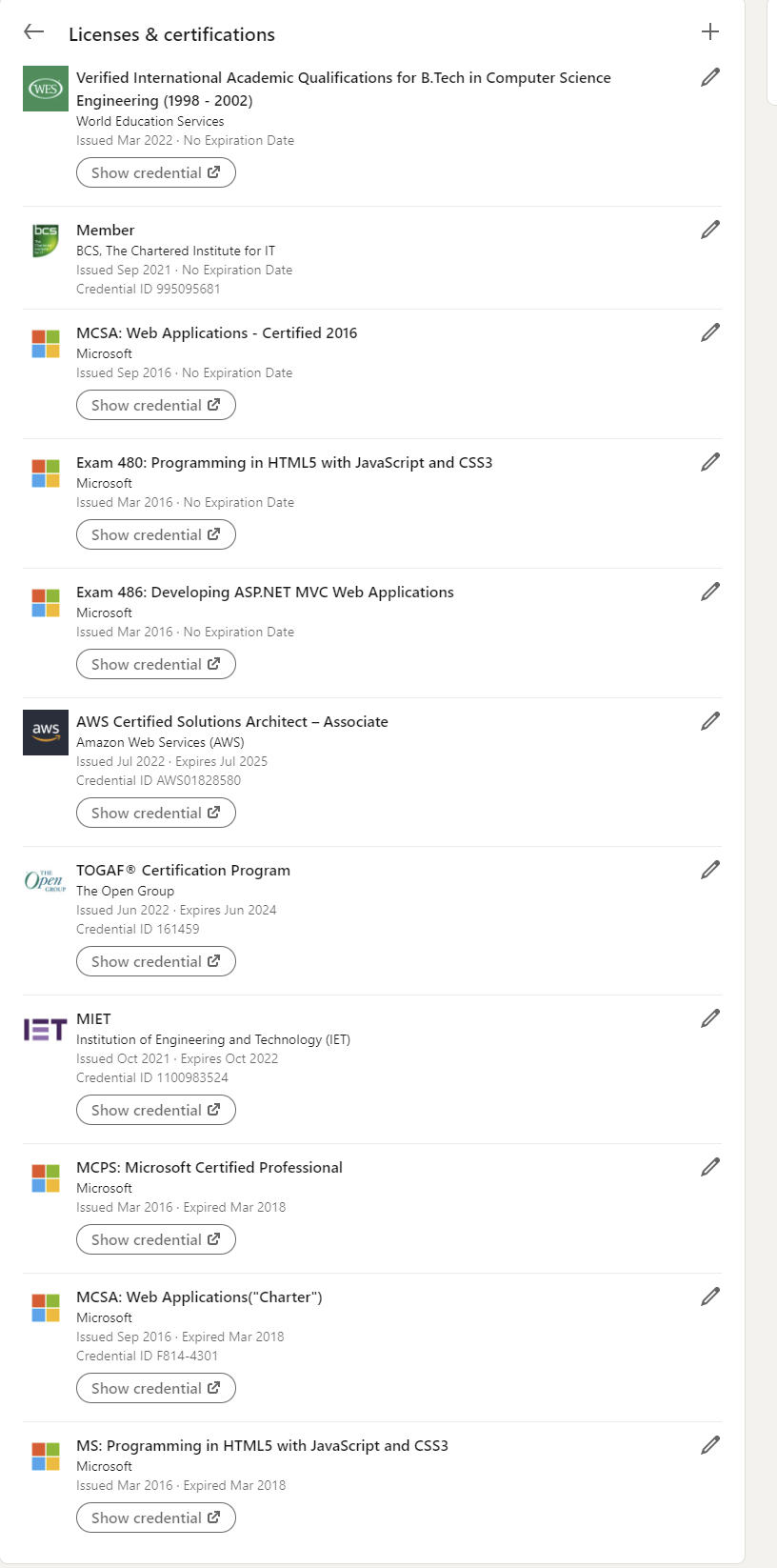Edit AWS Certified Solutions Architect entry

tap(710, 721)
